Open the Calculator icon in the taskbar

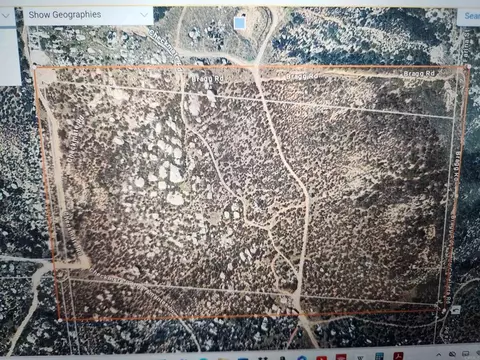pos(379,357)
